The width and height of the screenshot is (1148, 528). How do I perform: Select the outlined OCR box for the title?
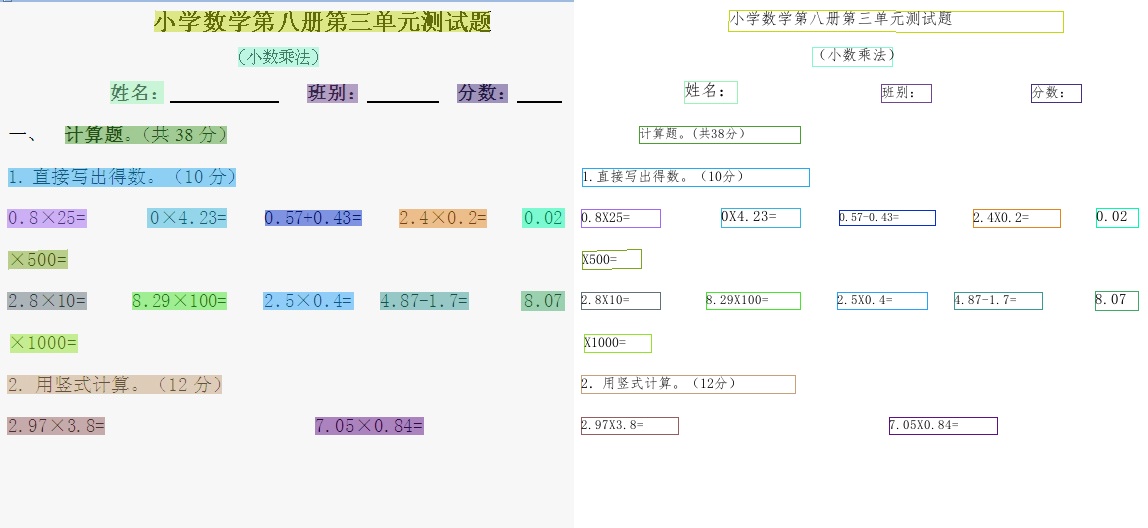click(x=895, y=22)
